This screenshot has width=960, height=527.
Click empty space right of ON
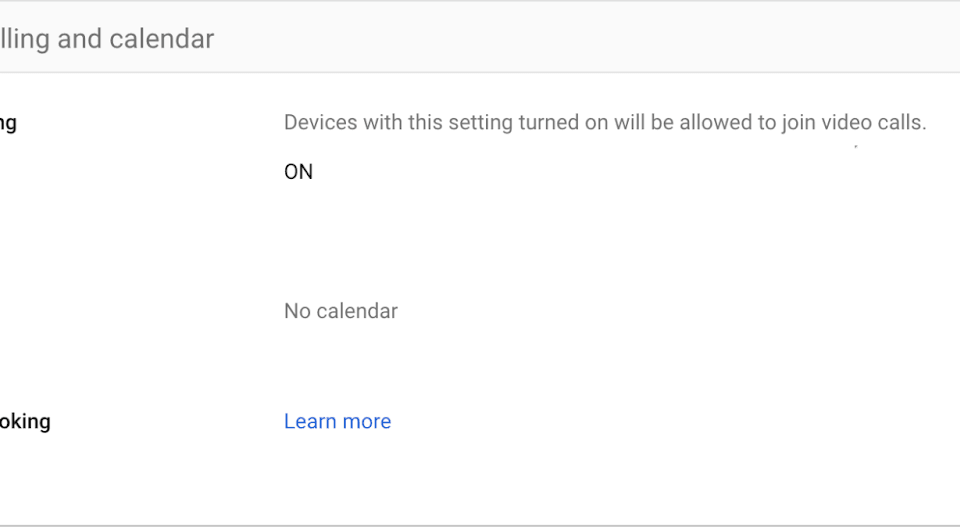coord(600,172)
